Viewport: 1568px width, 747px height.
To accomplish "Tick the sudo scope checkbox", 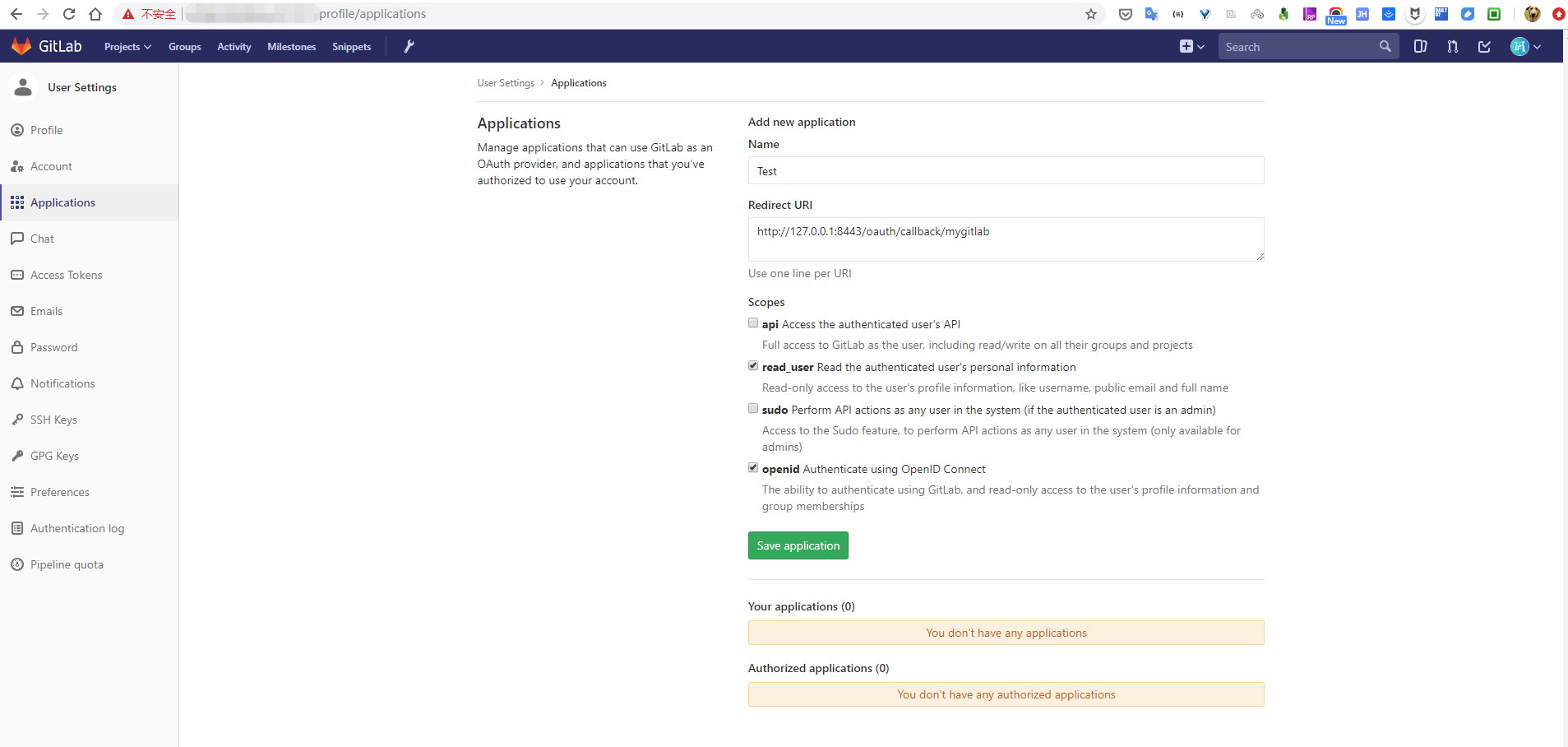I will tap(753, 409).
